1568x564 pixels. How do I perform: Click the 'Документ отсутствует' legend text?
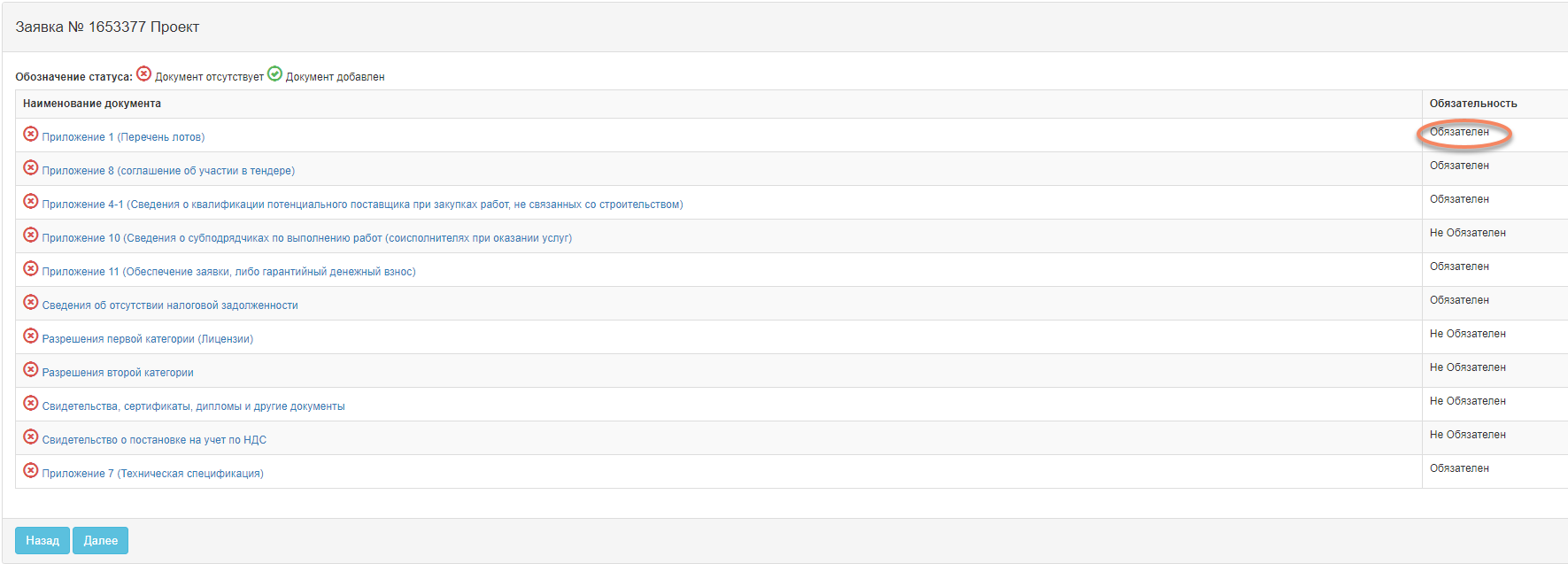[209, 77]
